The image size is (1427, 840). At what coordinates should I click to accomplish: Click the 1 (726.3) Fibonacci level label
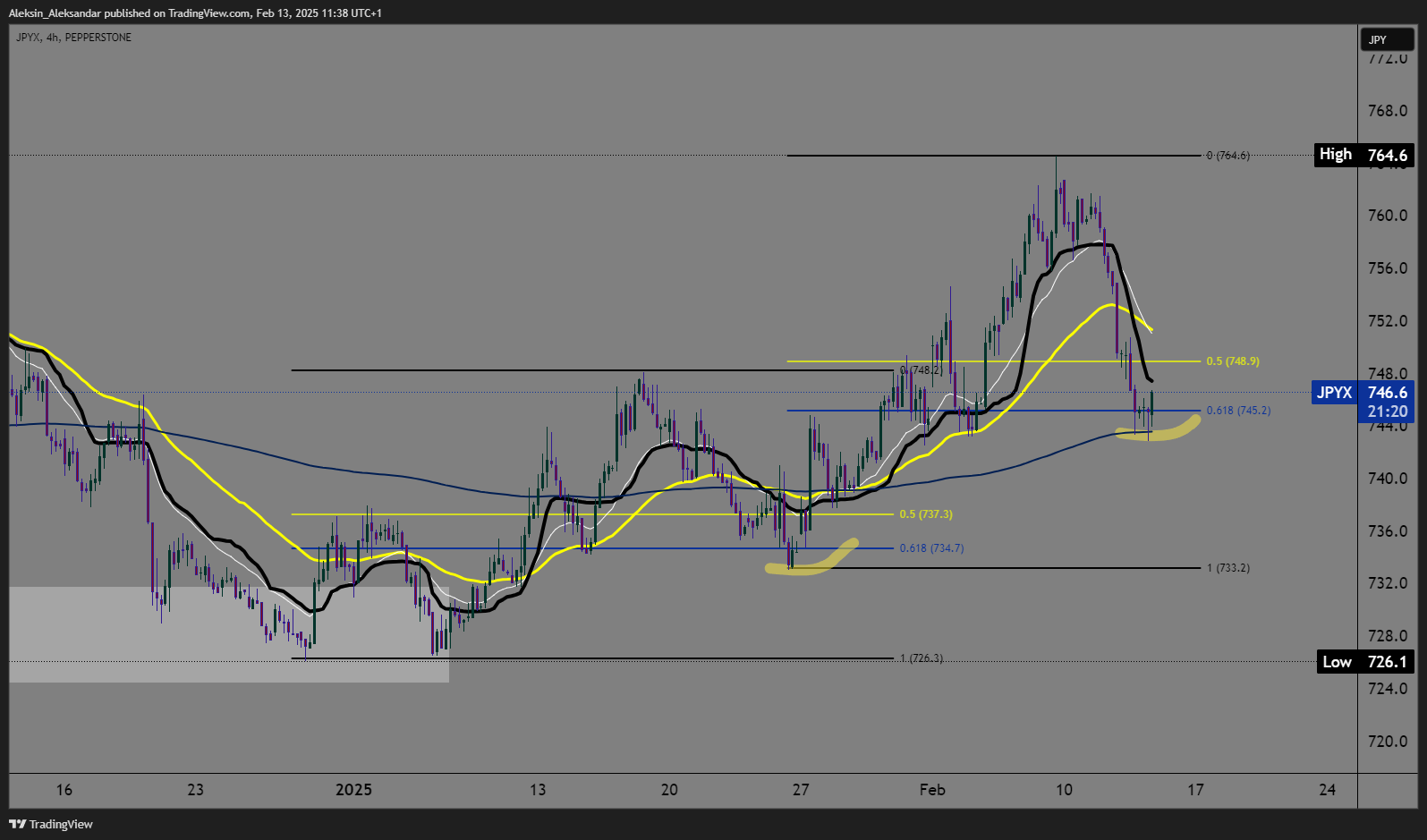click(x=921, y=658)
